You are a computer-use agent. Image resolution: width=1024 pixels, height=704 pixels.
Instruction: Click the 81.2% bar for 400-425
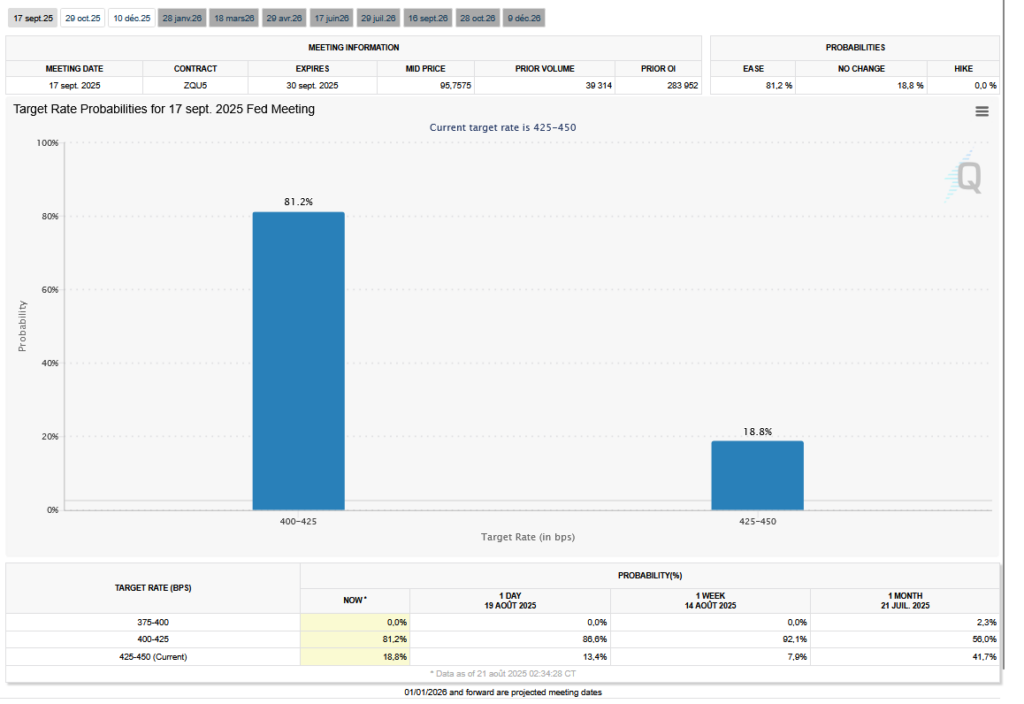[x=298, y=360]
